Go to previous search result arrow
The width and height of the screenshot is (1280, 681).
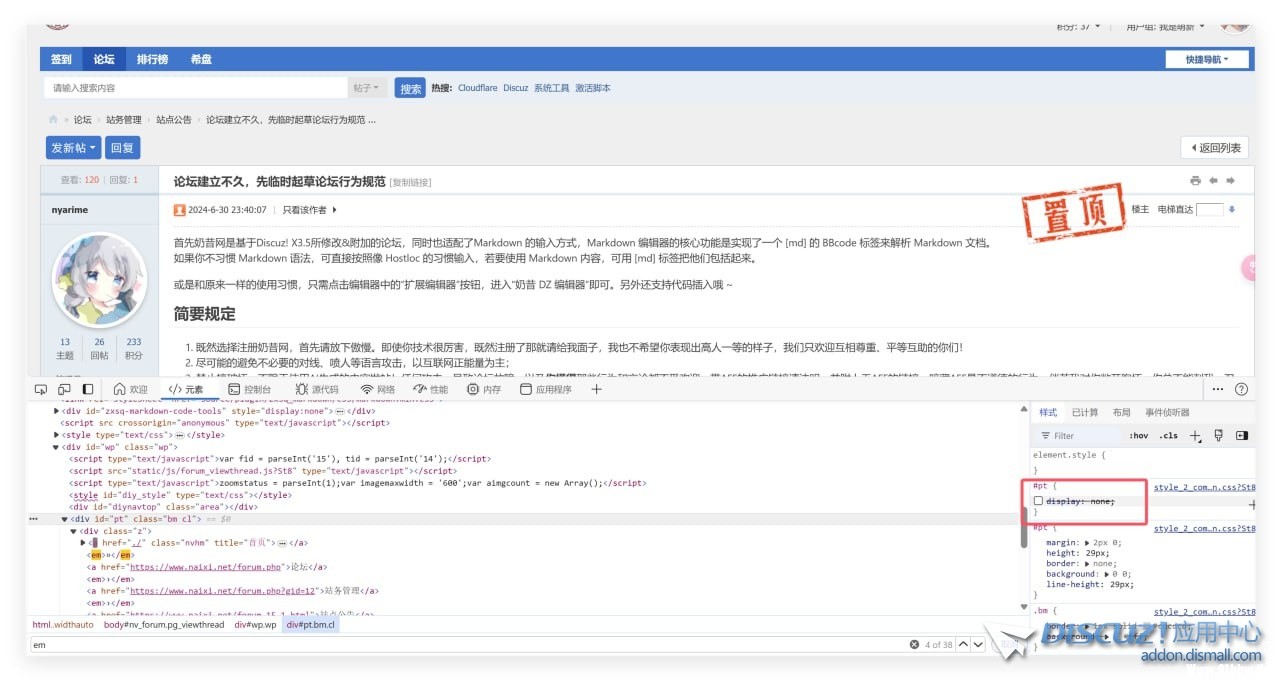coord(964,645)
